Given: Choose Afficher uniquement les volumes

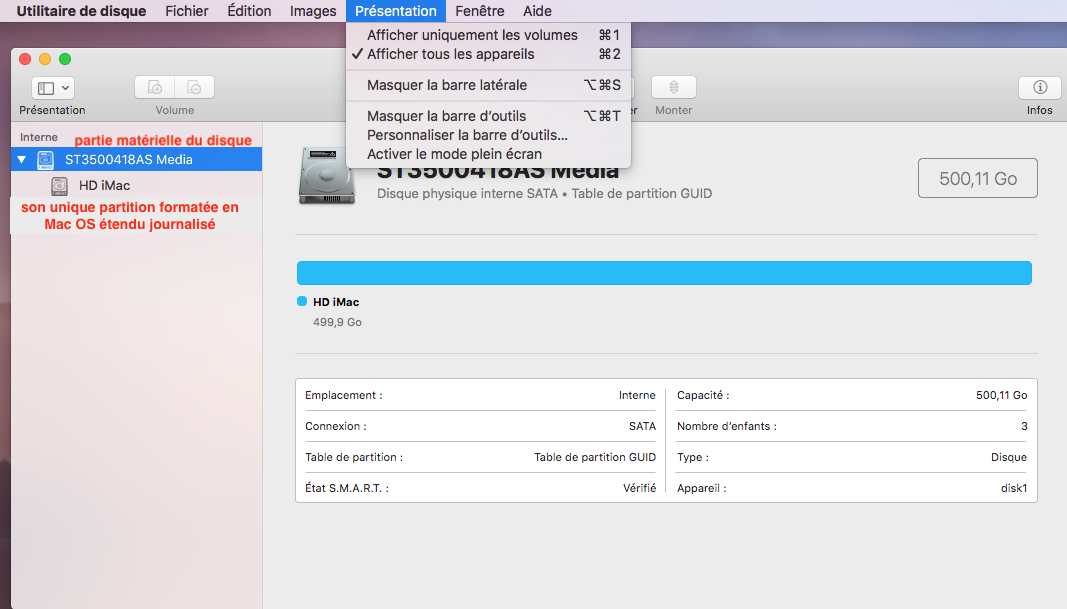Looking at the screenshot, I should (x=472, y=35).
